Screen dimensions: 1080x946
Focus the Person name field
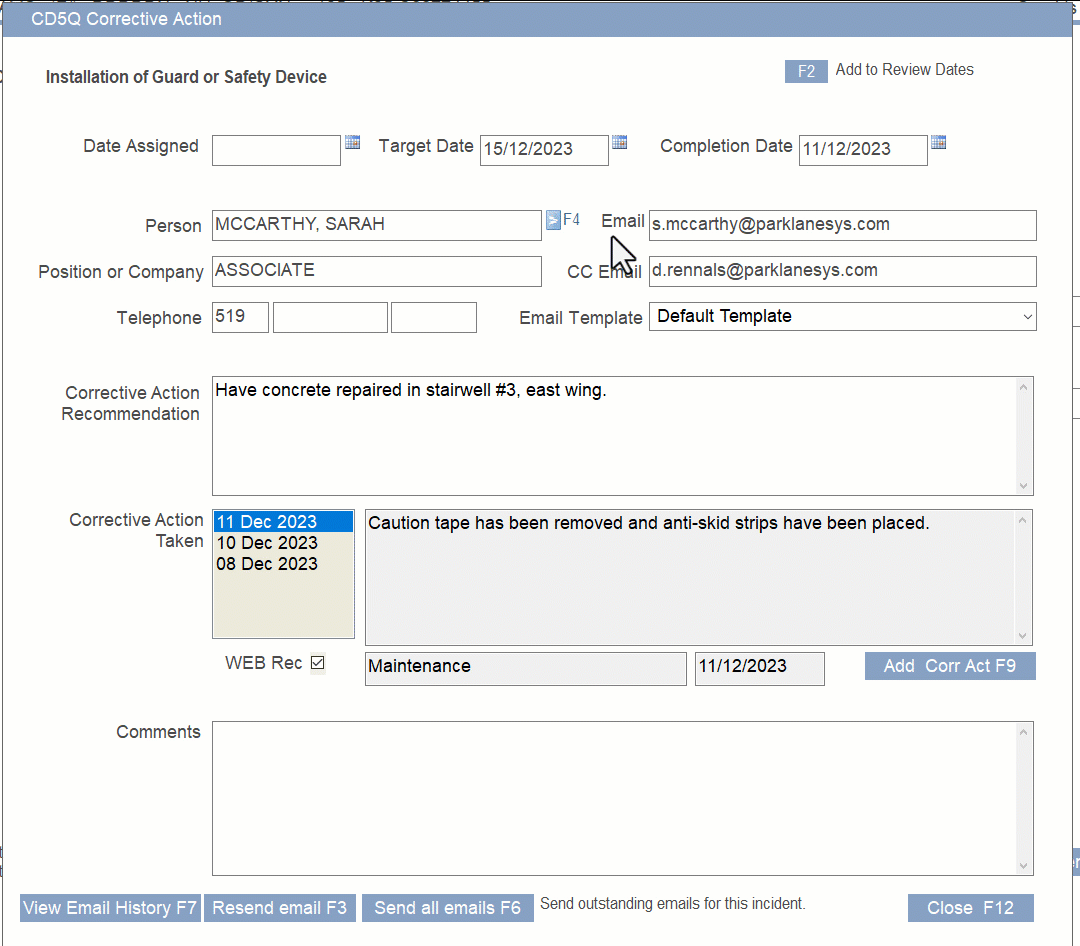click(376, 225)
